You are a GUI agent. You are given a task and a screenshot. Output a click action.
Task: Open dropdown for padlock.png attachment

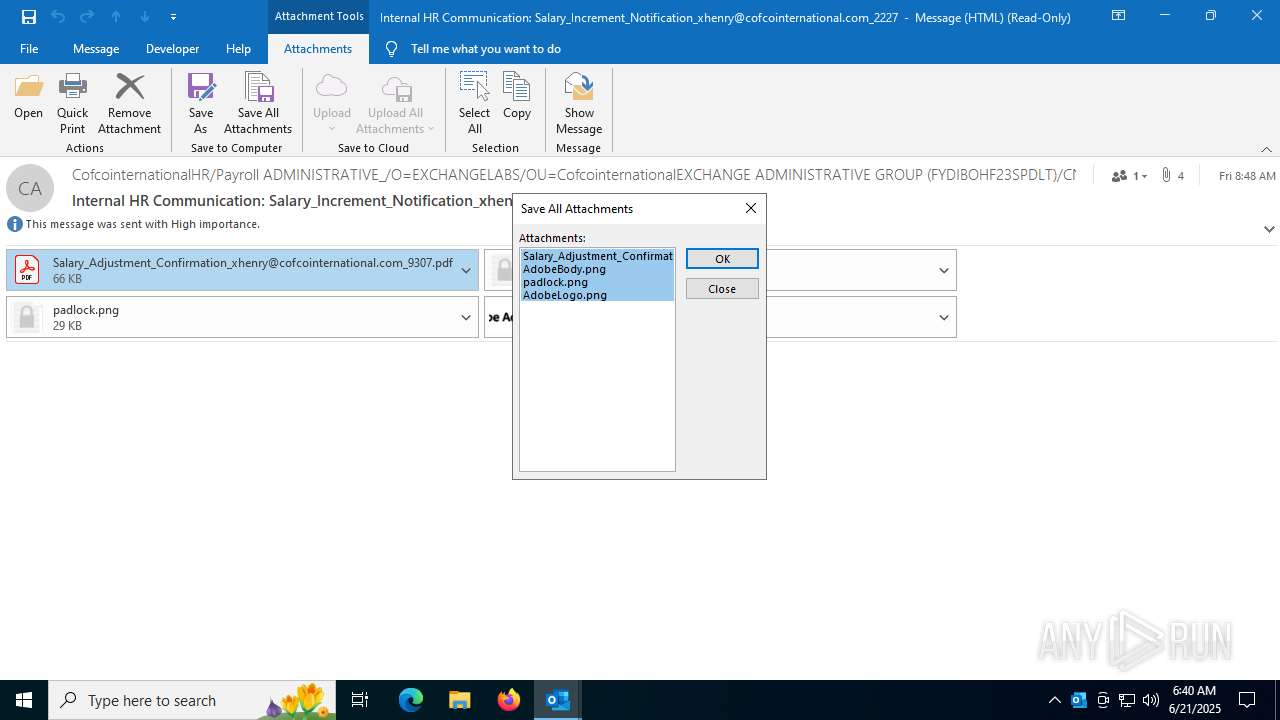(466, 317)
